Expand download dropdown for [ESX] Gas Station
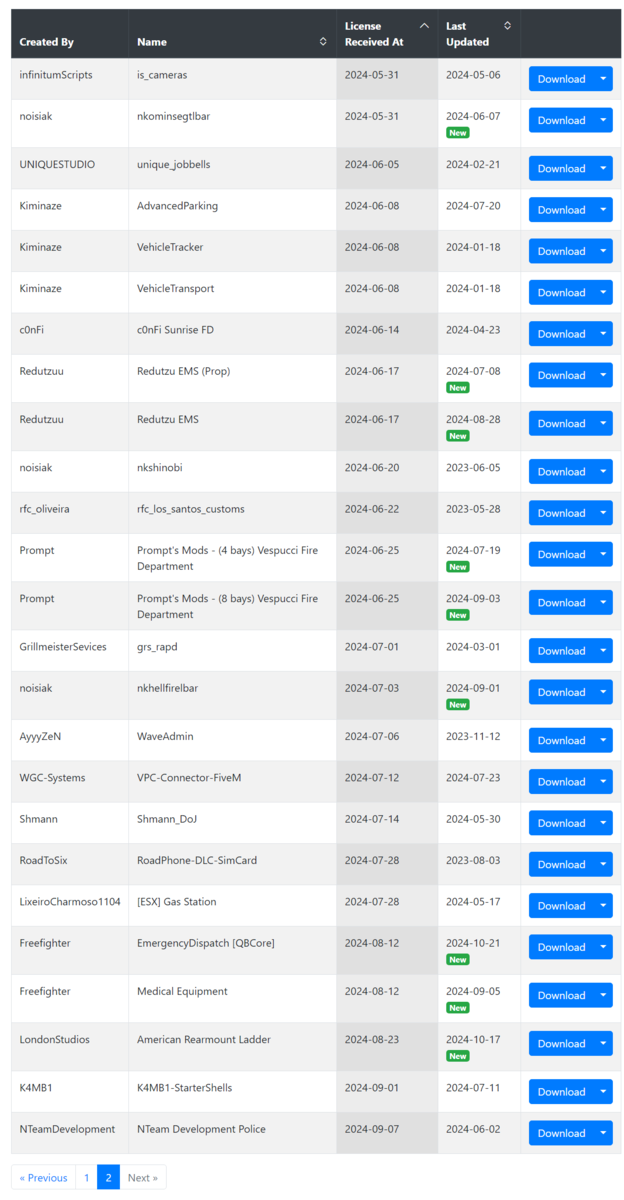 pyautogui.click(x=603, y=906)
